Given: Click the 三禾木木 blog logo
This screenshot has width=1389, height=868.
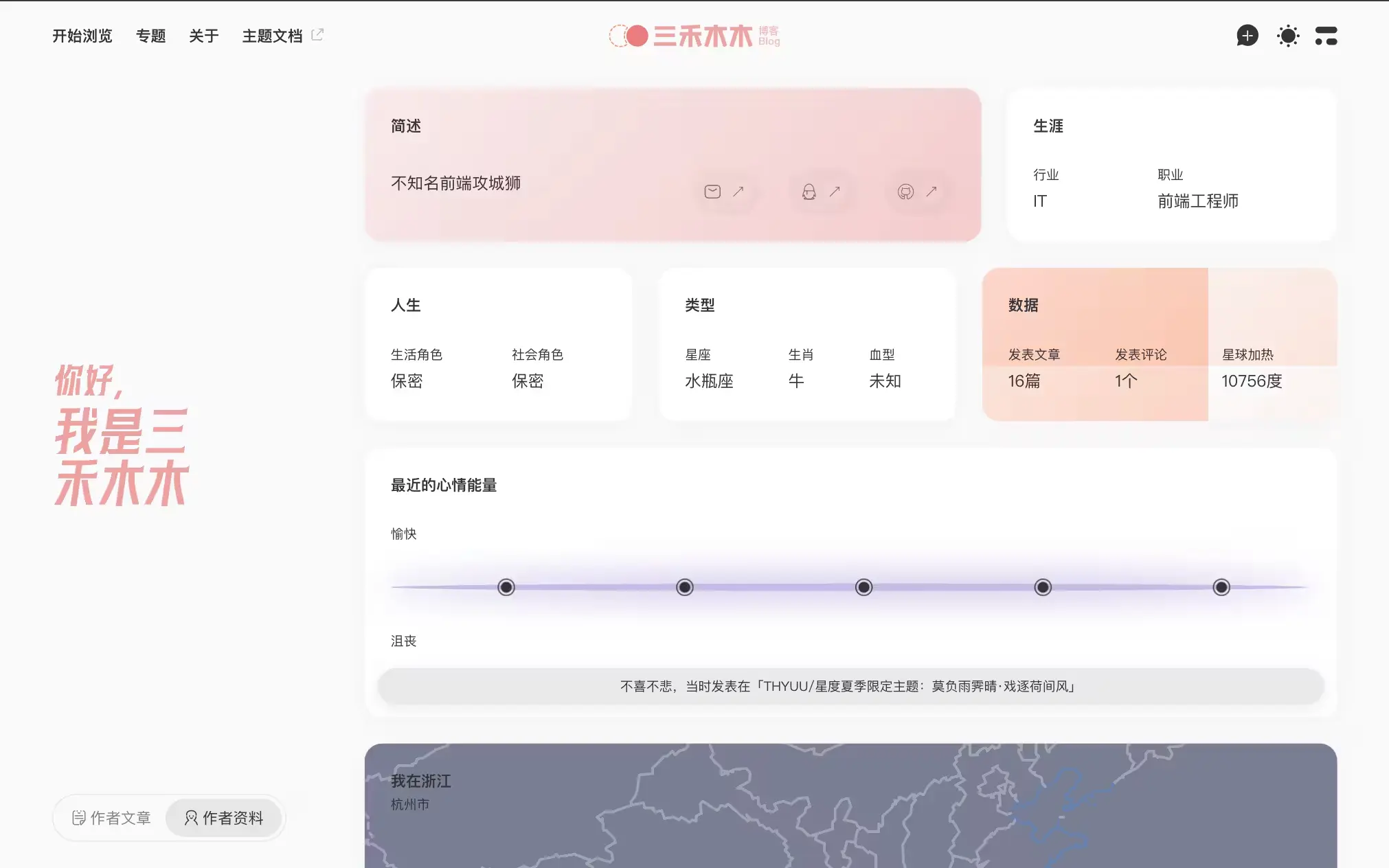Looking at the screenshot, I should 694,36.
